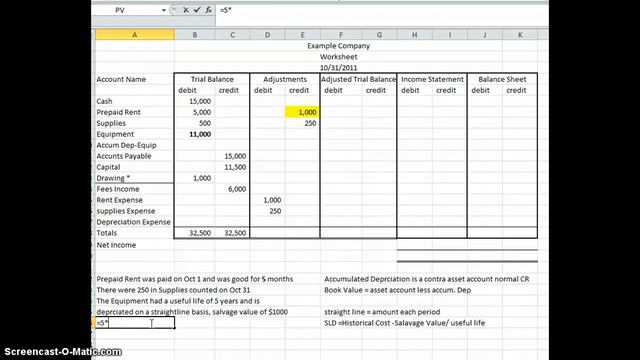Click the 'straight line = amount each period' note
Viewport: 640px width, 360px height.
(382, 312)
